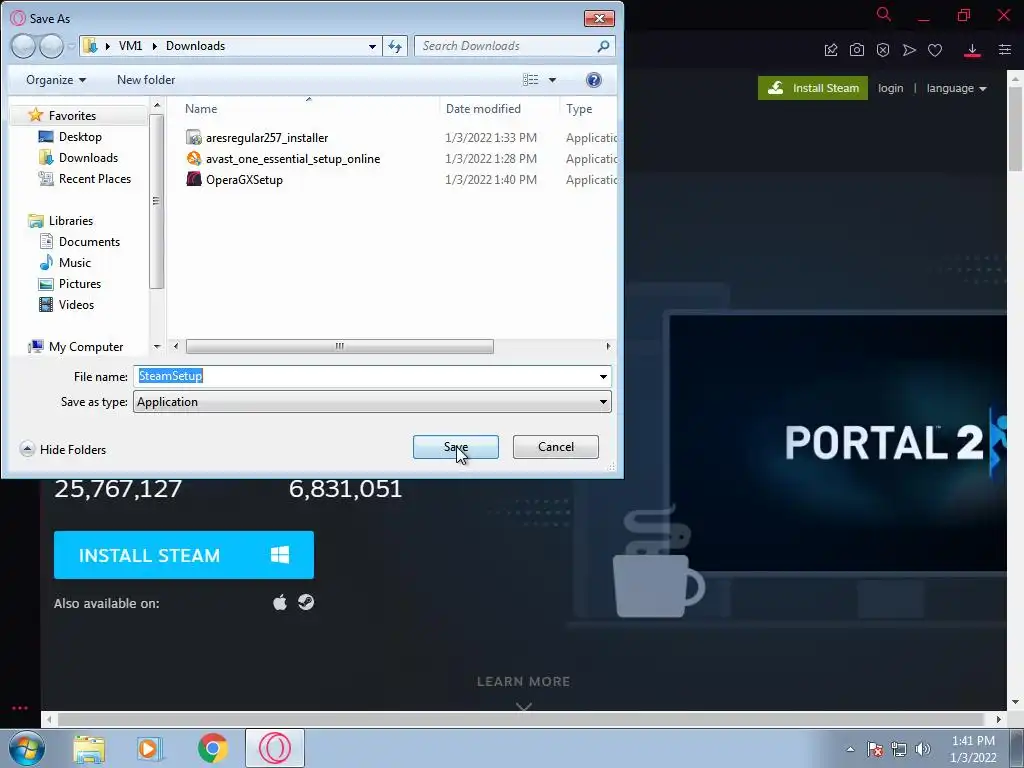Click the Save button
The image size is (1024, 768).
click(x=456, y=447)
